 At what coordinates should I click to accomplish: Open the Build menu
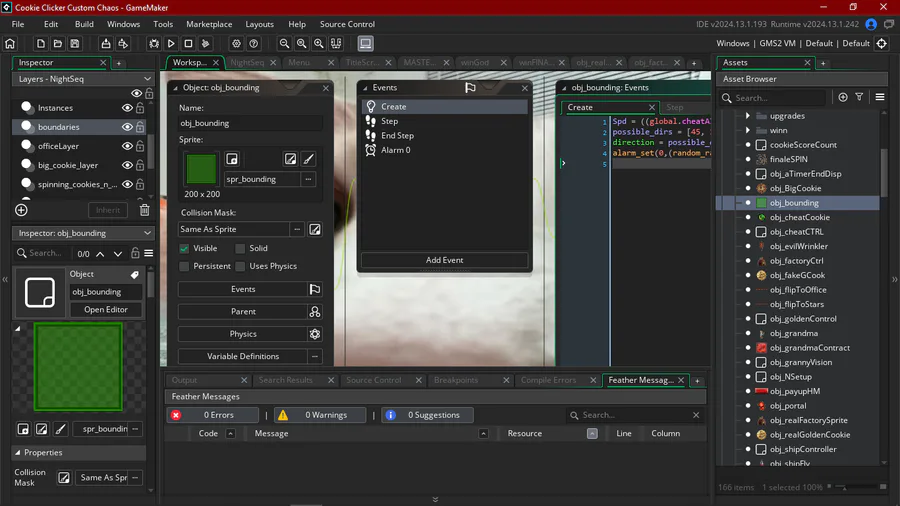click(x=84, y=24)
